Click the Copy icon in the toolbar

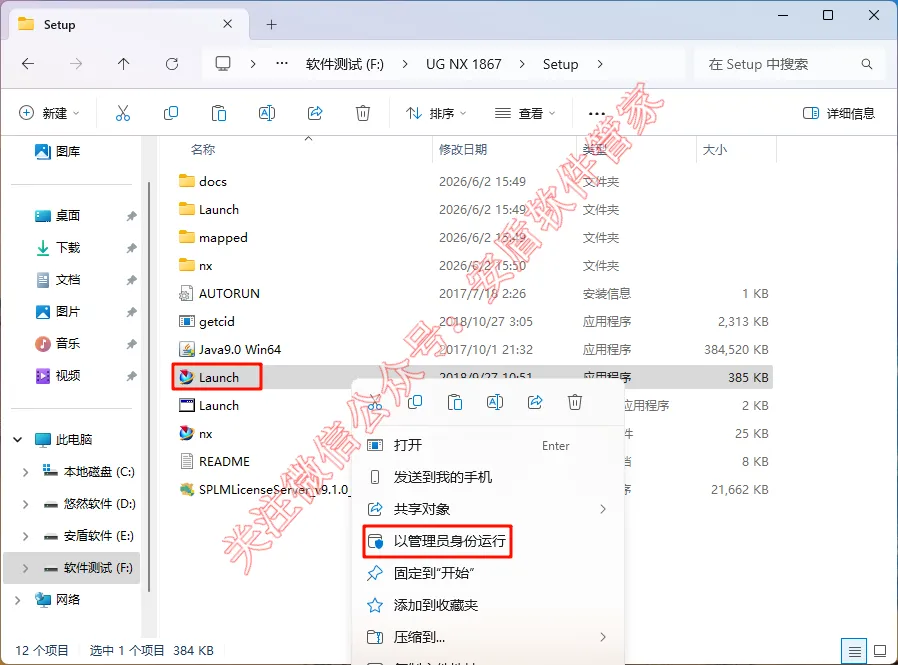pyautogui.click(x=171, y=113)
